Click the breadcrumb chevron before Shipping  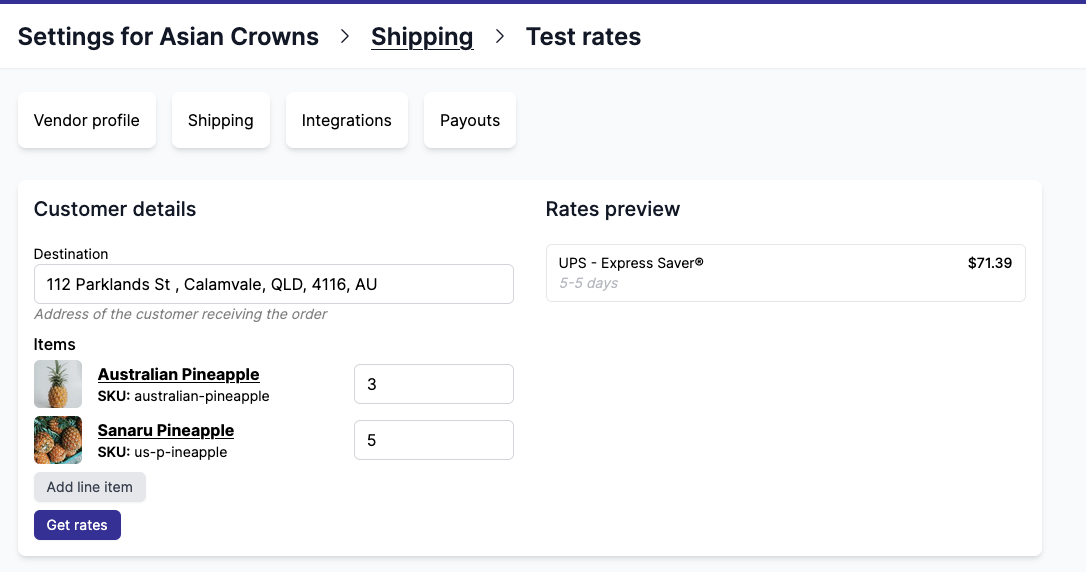pyautogui.click(x=345, y=37)
